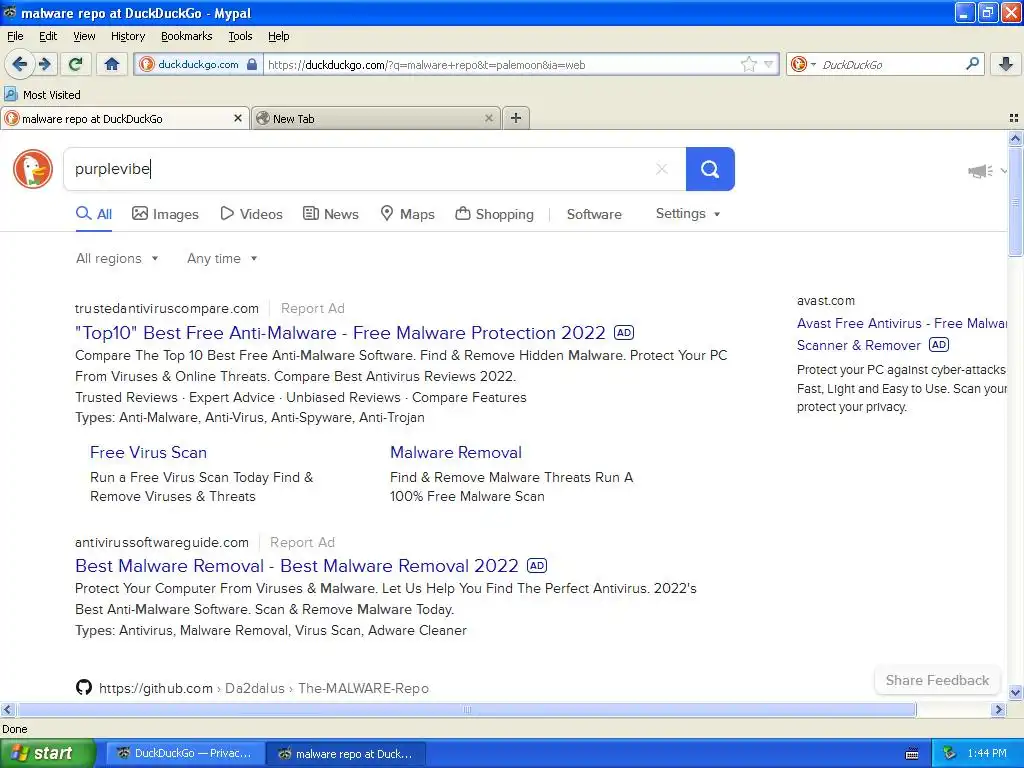Open the Free Virus Scan sublink
1024x768 pixels.
(148, 453)
